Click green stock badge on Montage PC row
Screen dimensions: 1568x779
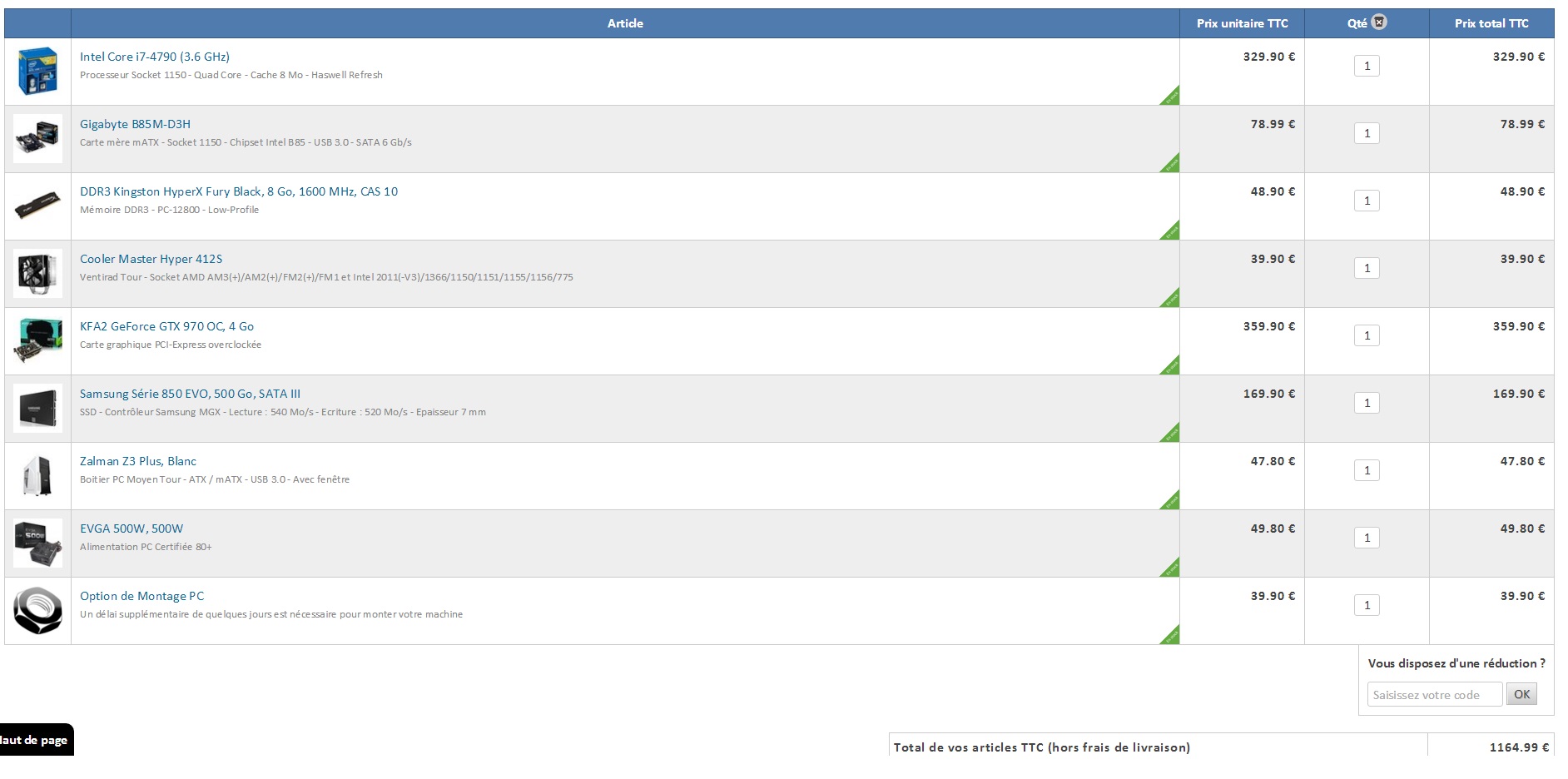1172,637
